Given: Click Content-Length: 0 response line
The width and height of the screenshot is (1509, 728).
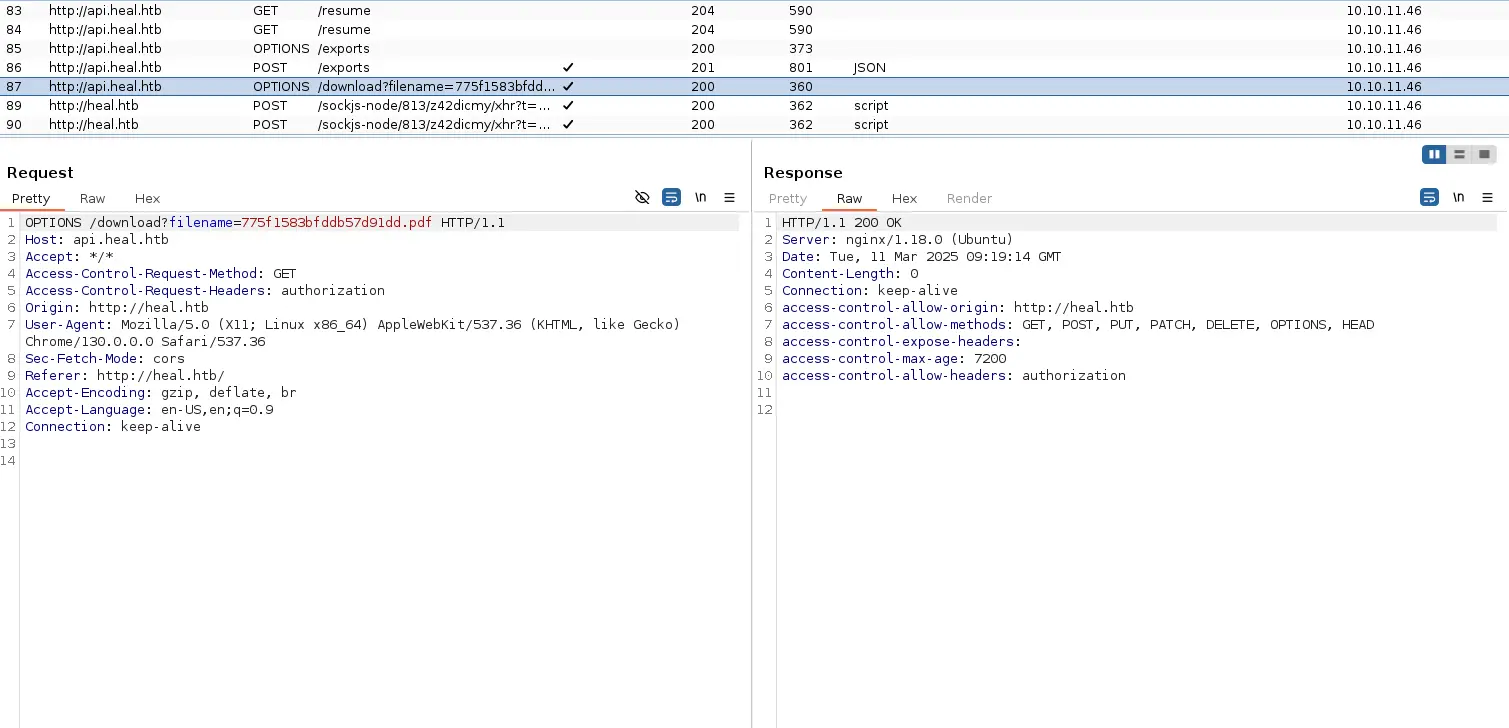Looking at the screenshot, I should pos(850,274).
